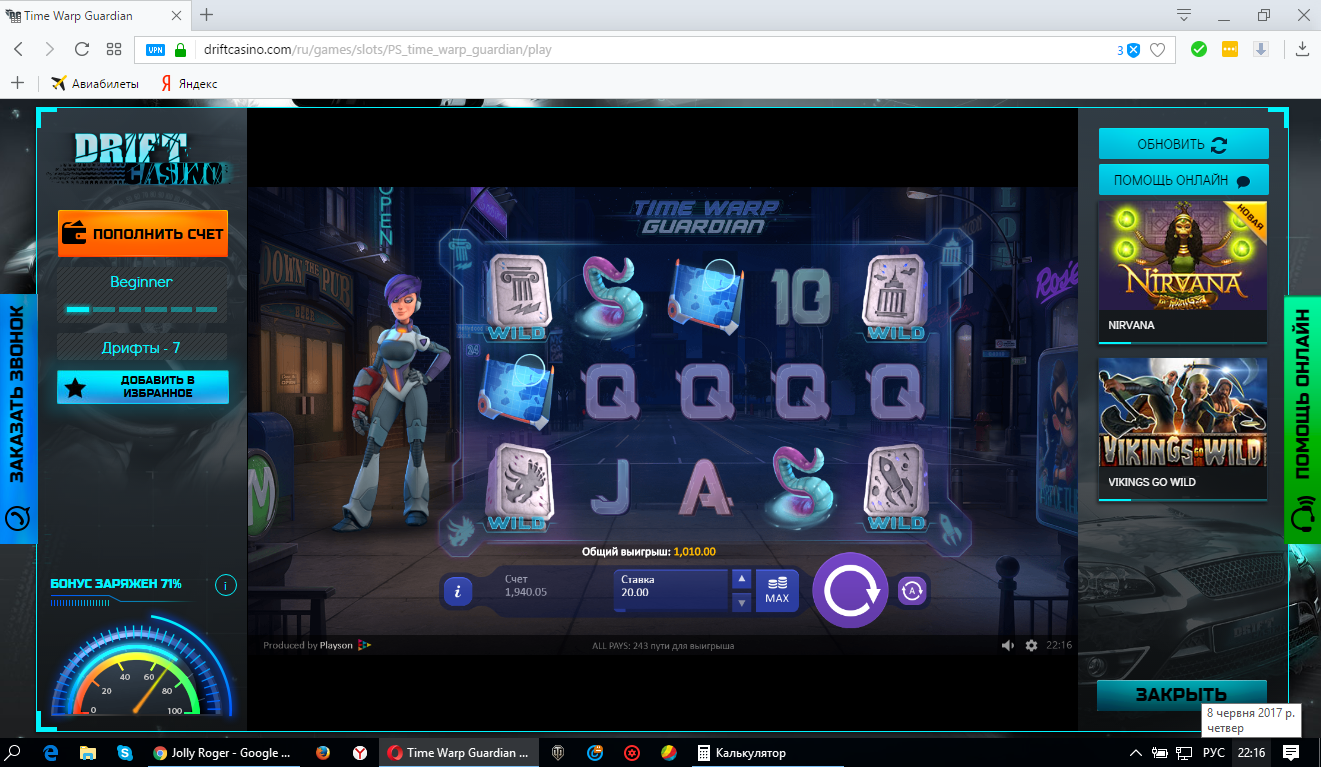Click the green checkmark extension icon

pos(1199,49)
